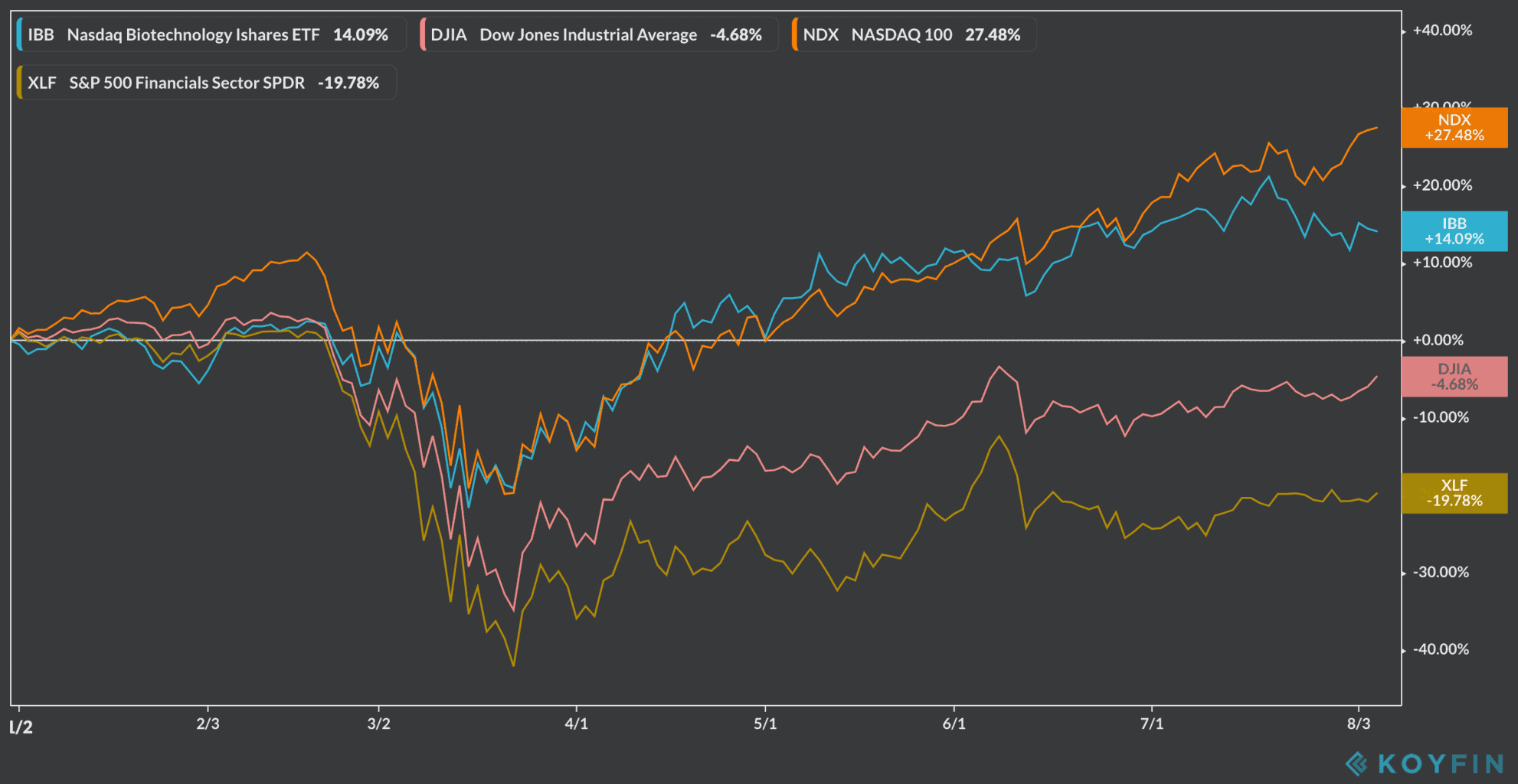
Task: Click the +10.00% y-axis label
Action: 1442,263
